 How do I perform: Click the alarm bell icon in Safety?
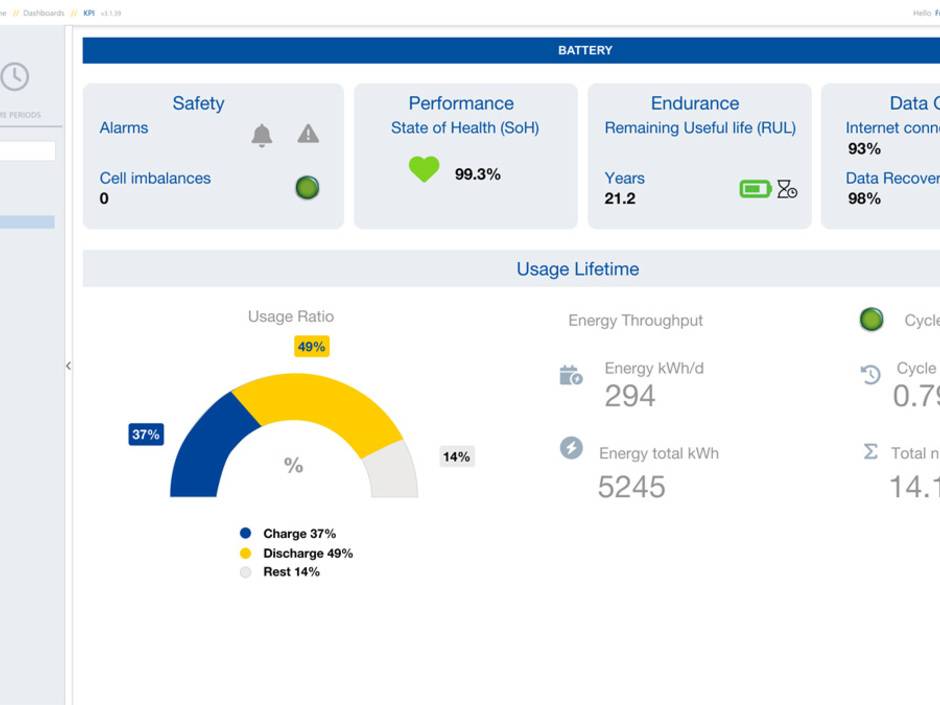(x=262, y=135)
